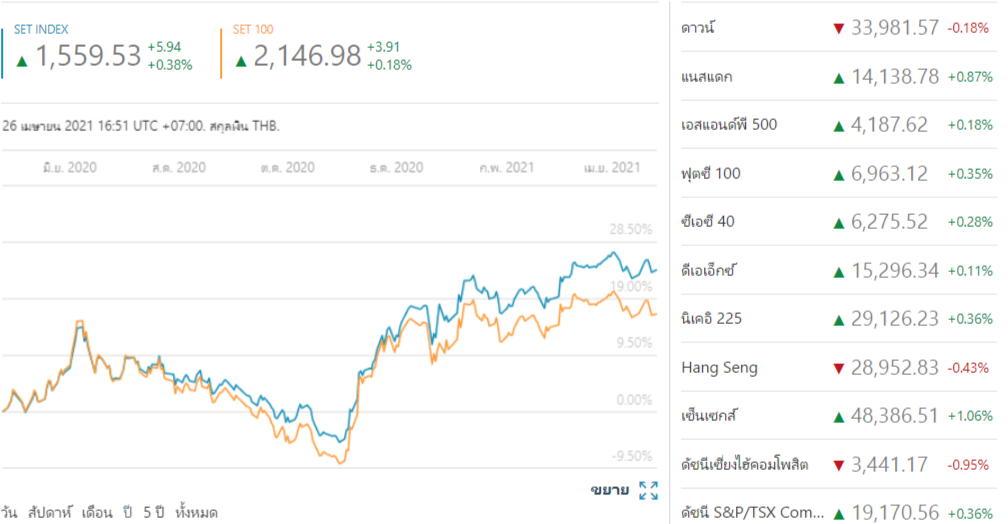Click the green up arrow beside SET INDEX value
The width and height of the screenshot is (1008, 524).
21,60
